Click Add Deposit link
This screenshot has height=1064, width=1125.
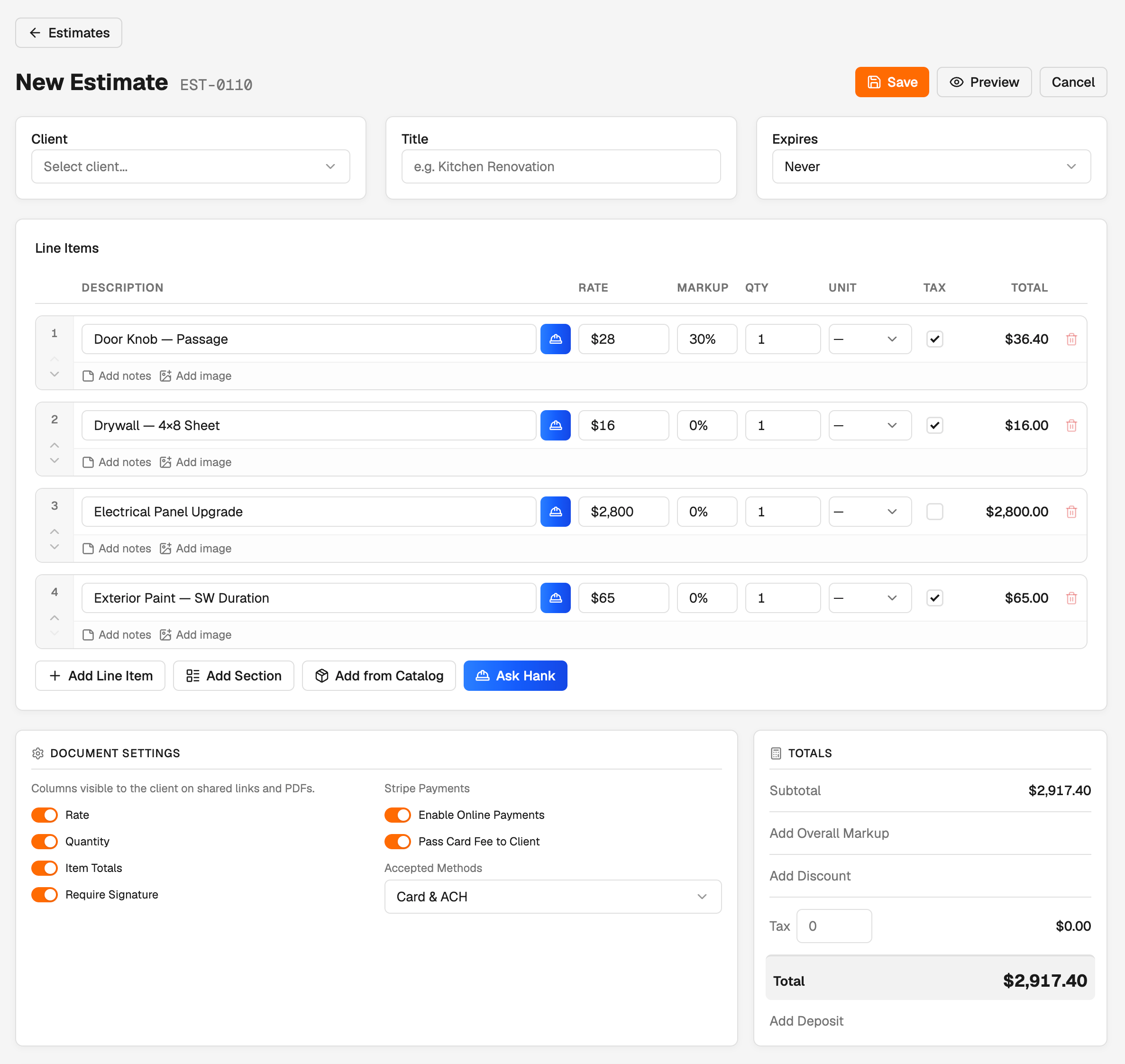point(806,1021)
